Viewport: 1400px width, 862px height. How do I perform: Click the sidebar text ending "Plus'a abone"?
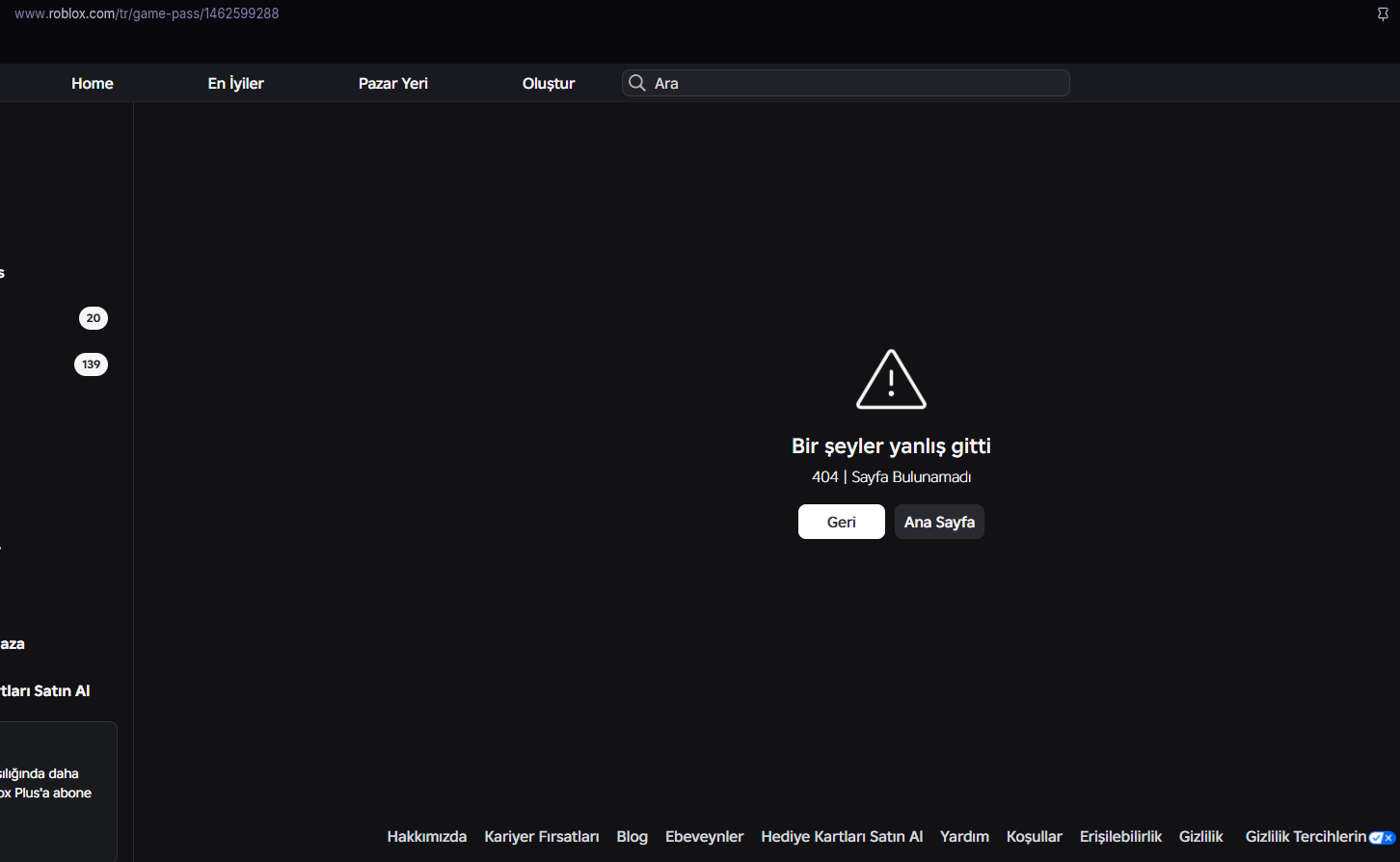click(45, 793)
